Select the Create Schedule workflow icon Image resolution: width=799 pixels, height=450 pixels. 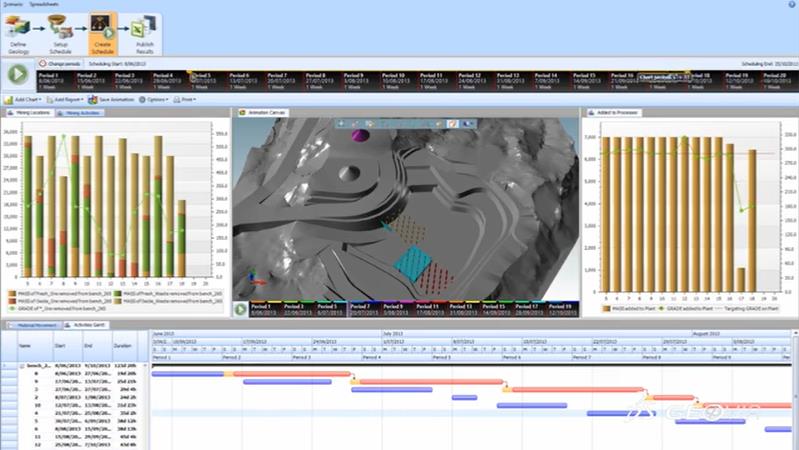(102, 34)
